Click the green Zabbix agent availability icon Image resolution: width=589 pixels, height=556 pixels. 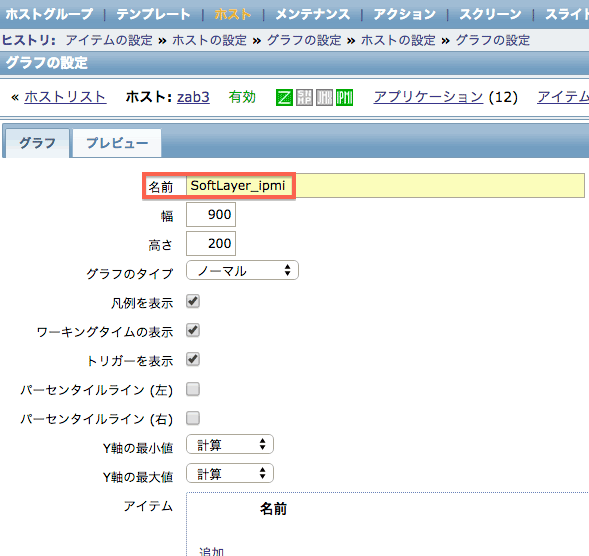[284, 98]
